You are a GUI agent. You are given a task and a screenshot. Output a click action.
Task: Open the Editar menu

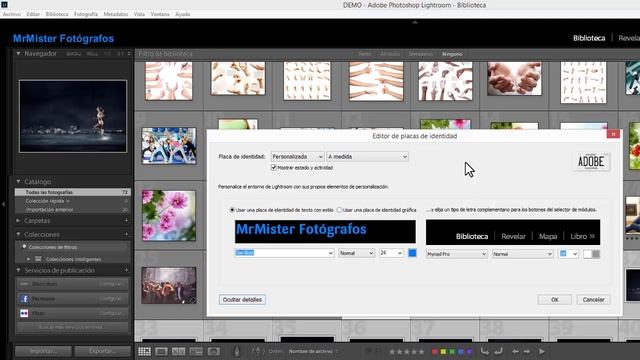33,14
